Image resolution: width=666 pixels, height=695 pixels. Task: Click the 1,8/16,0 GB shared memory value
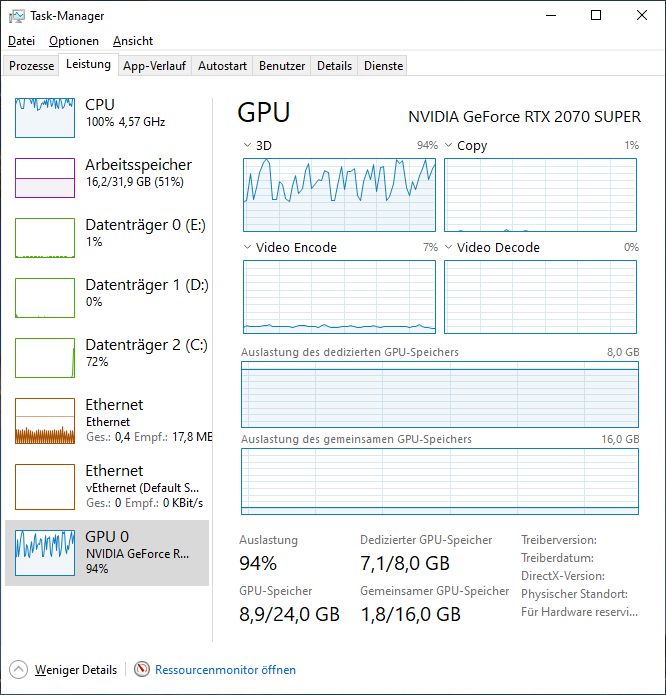click(411, 614)
